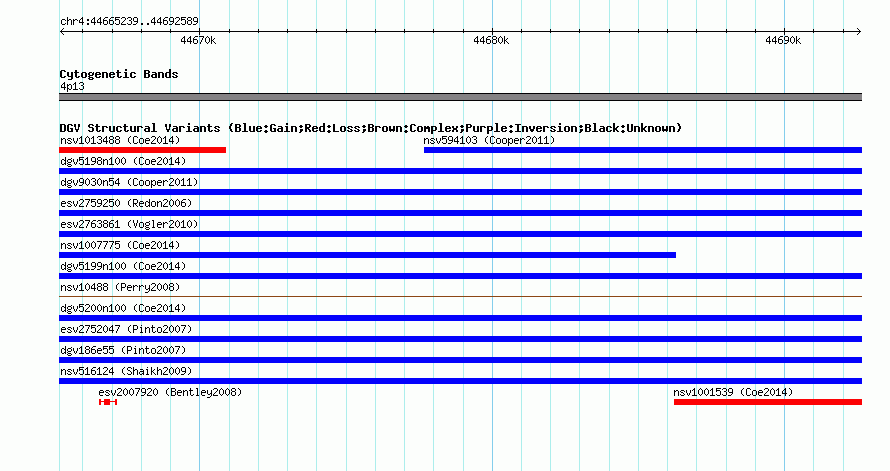
Task: Click the dgv186e55 (Pinto2007) label
Action: pyautogui.click(x=123, y=350)
